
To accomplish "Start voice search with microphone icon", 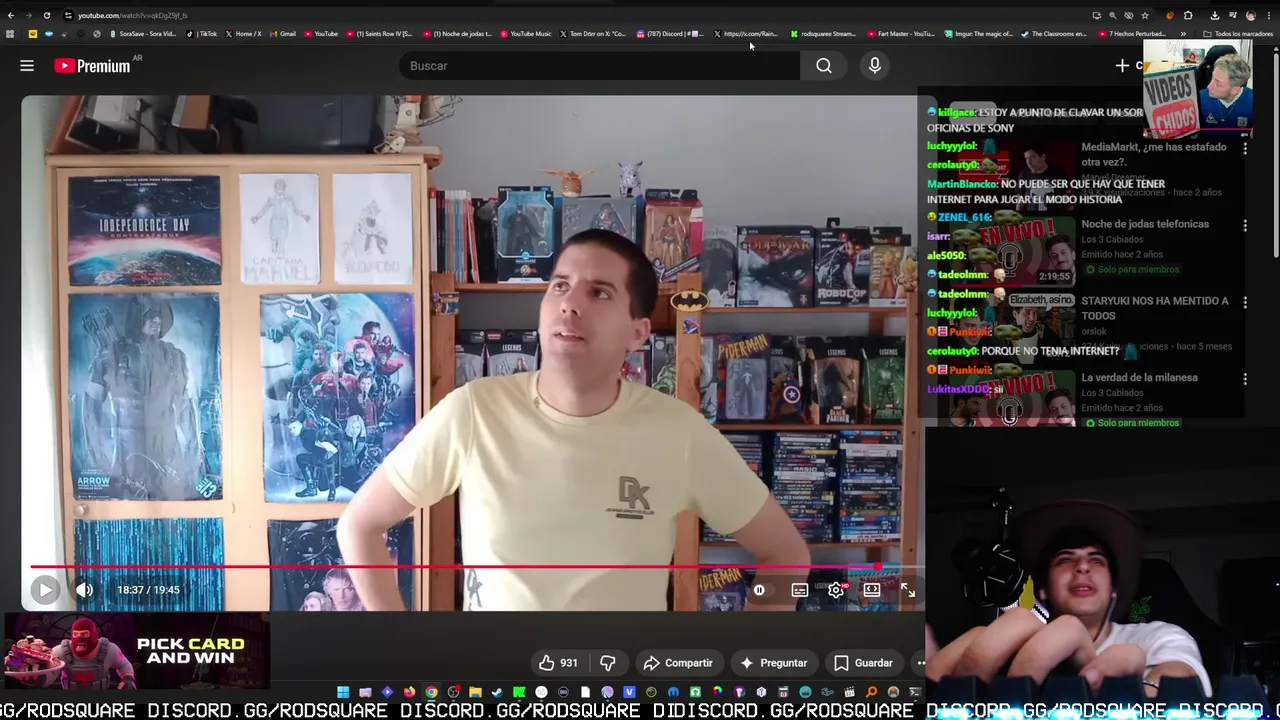I will click(x=875, y=66).
